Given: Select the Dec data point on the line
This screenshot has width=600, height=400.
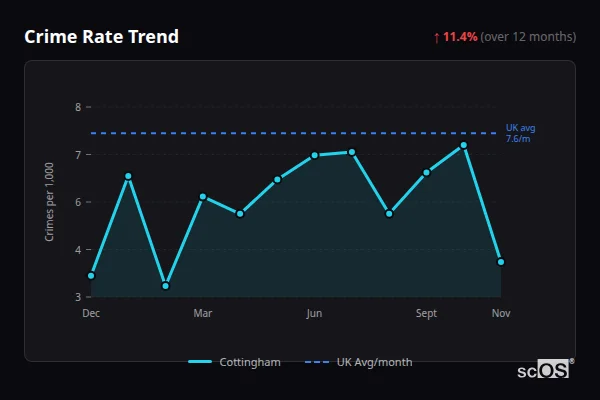Looking at the screenshot, I should [91, 276].
